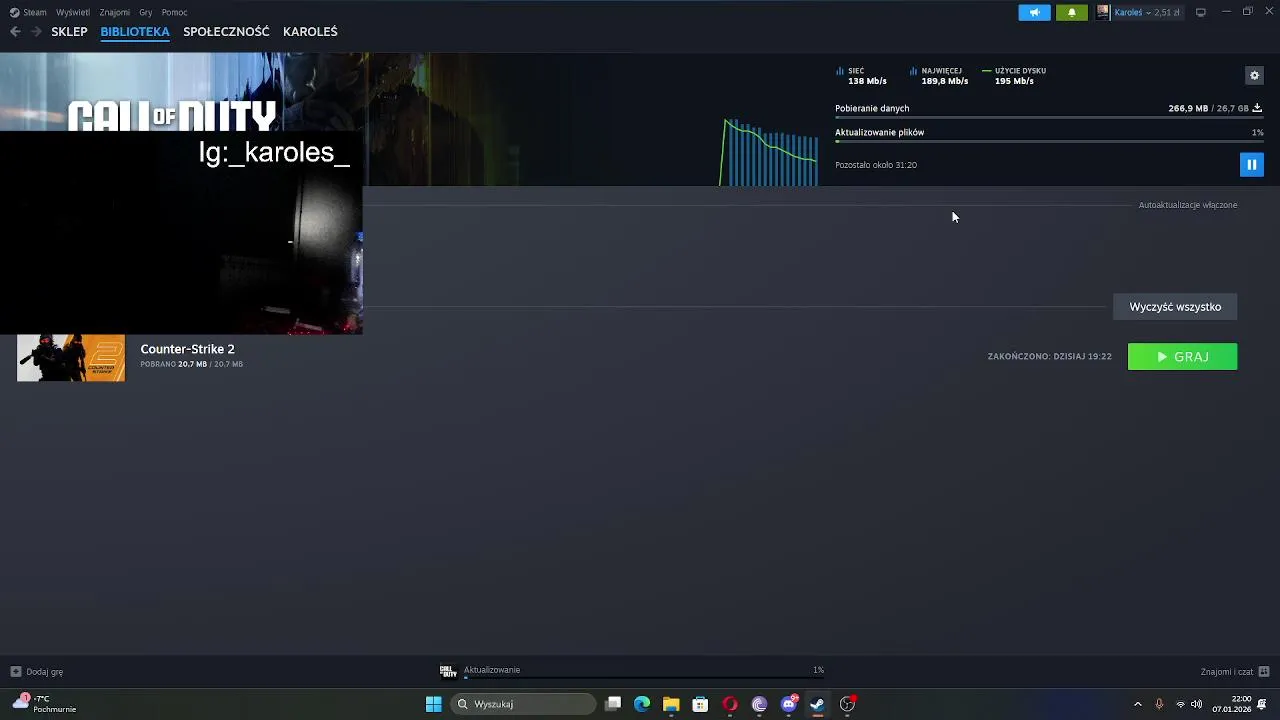Click bottom bar Call of Duty icon

(448, 671)
